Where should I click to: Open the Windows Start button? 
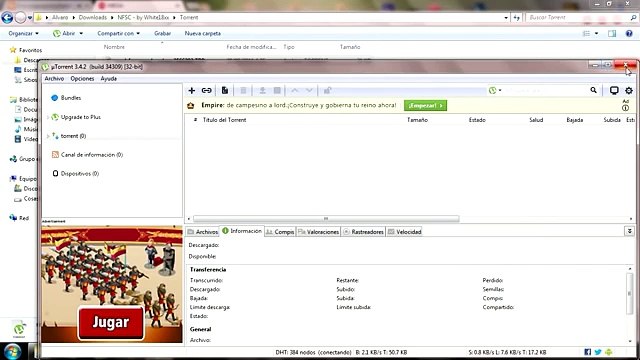click(12, 351)
